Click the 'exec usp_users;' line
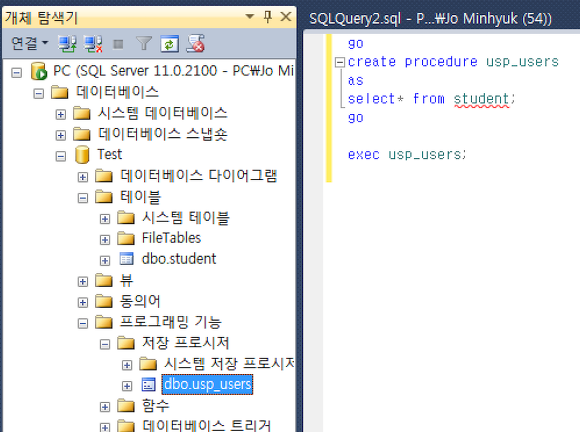580x432 pixels. click(407, 155)
